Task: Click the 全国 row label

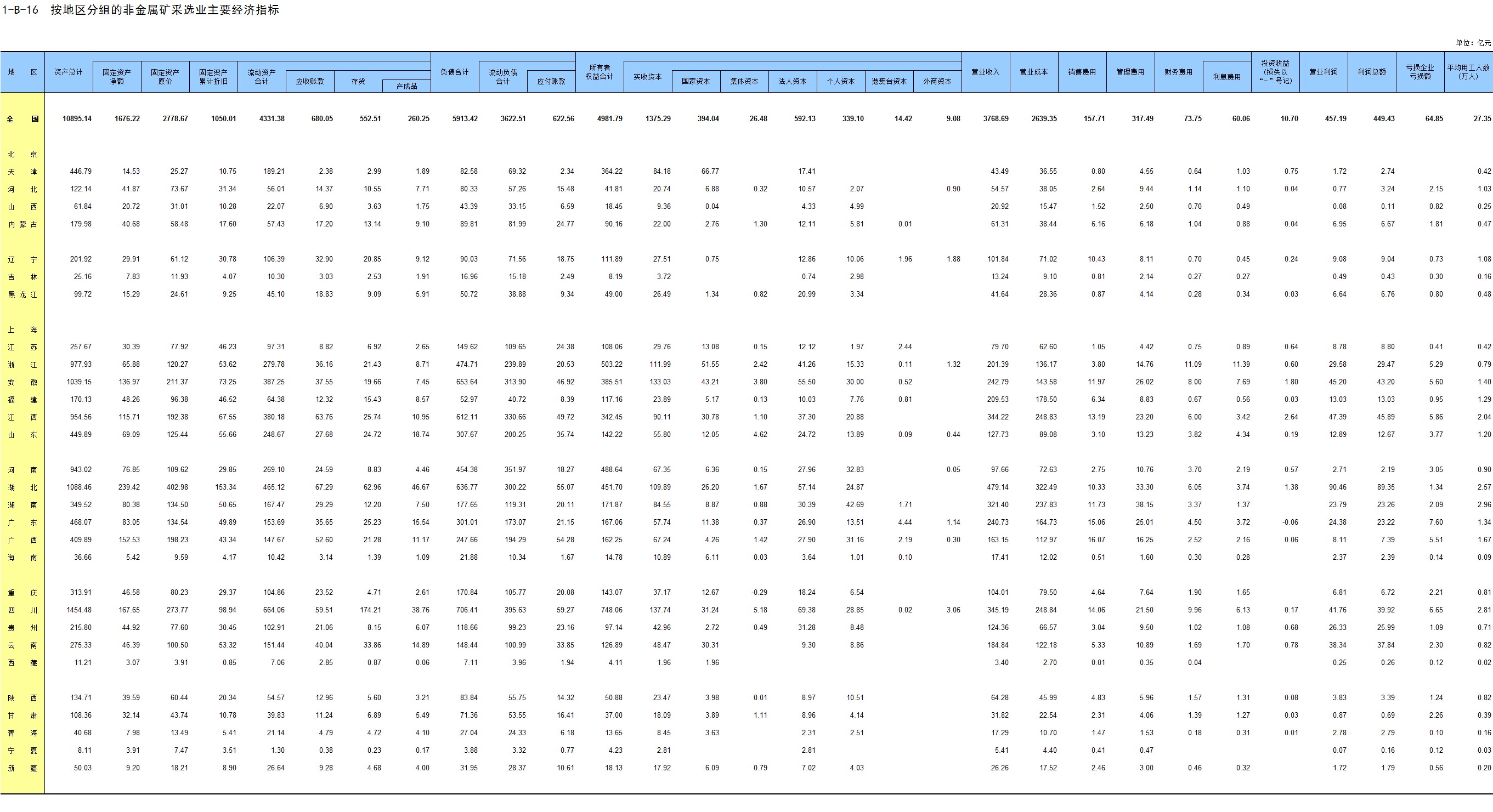Action: (22, 119)
